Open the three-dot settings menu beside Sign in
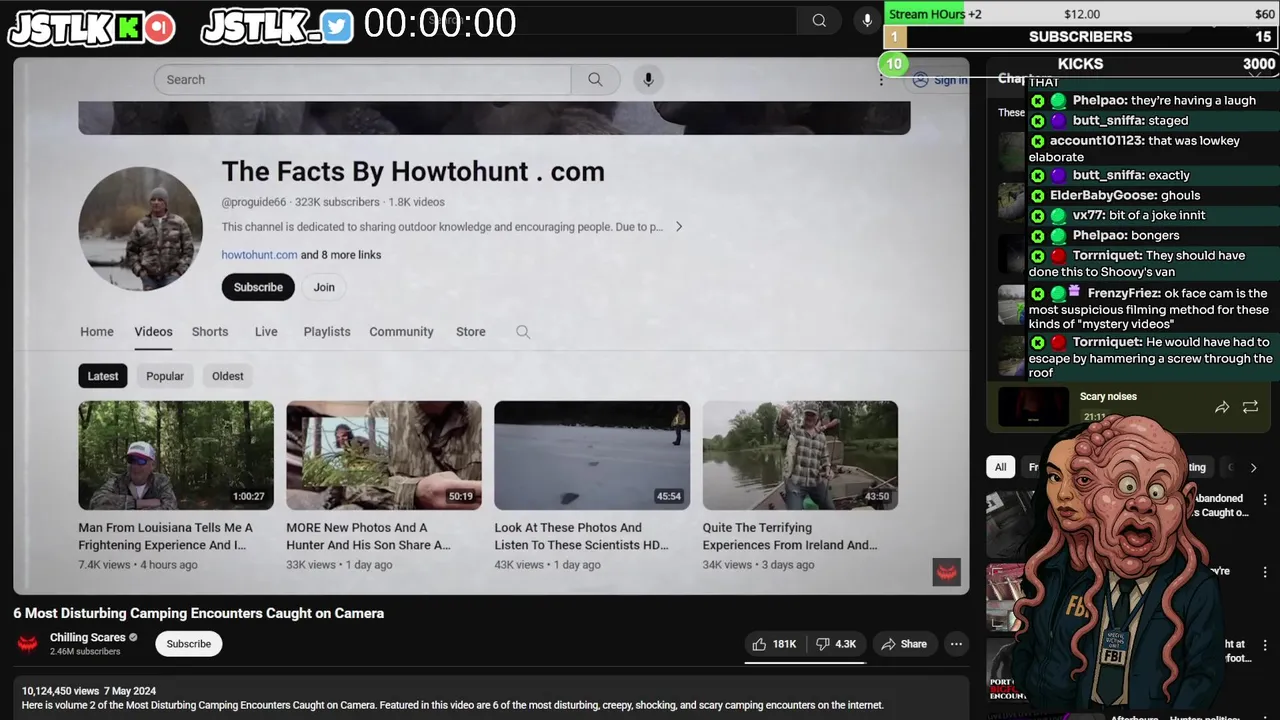 click(x=881, y=80)
